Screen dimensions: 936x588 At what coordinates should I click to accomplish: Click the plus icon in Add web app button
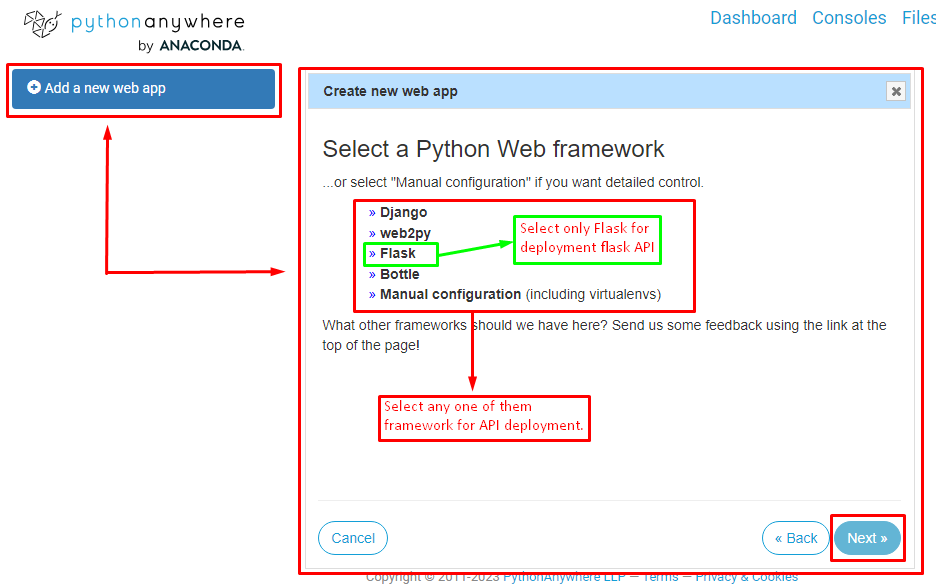(33, 87)
